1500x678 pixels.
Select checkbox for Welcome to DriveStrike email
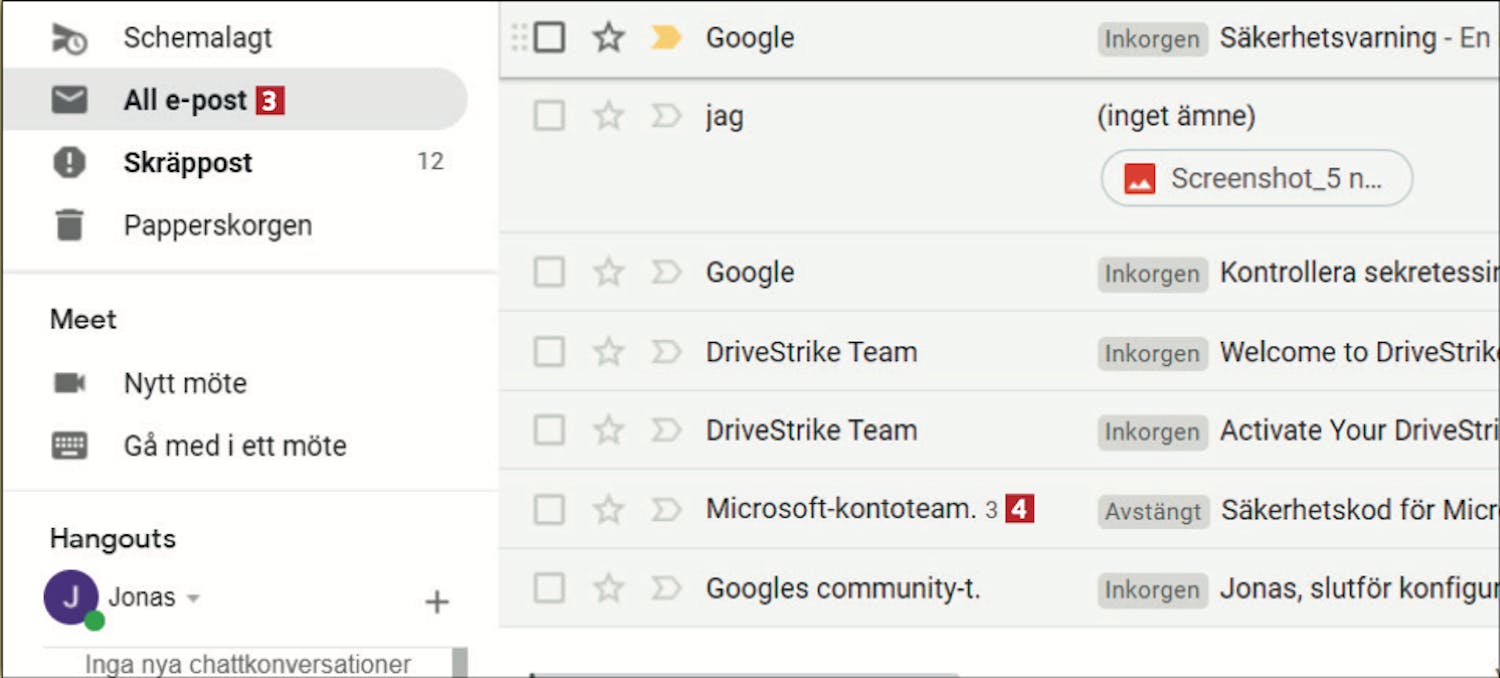549,352
